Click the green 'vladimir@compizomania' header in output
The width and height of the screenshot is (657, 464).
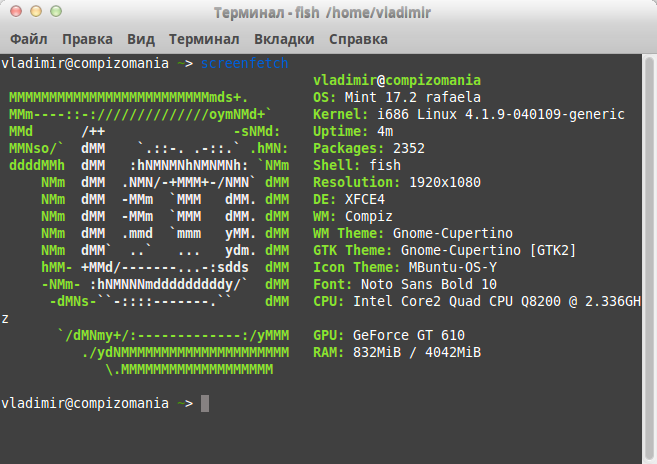(397, 80)
